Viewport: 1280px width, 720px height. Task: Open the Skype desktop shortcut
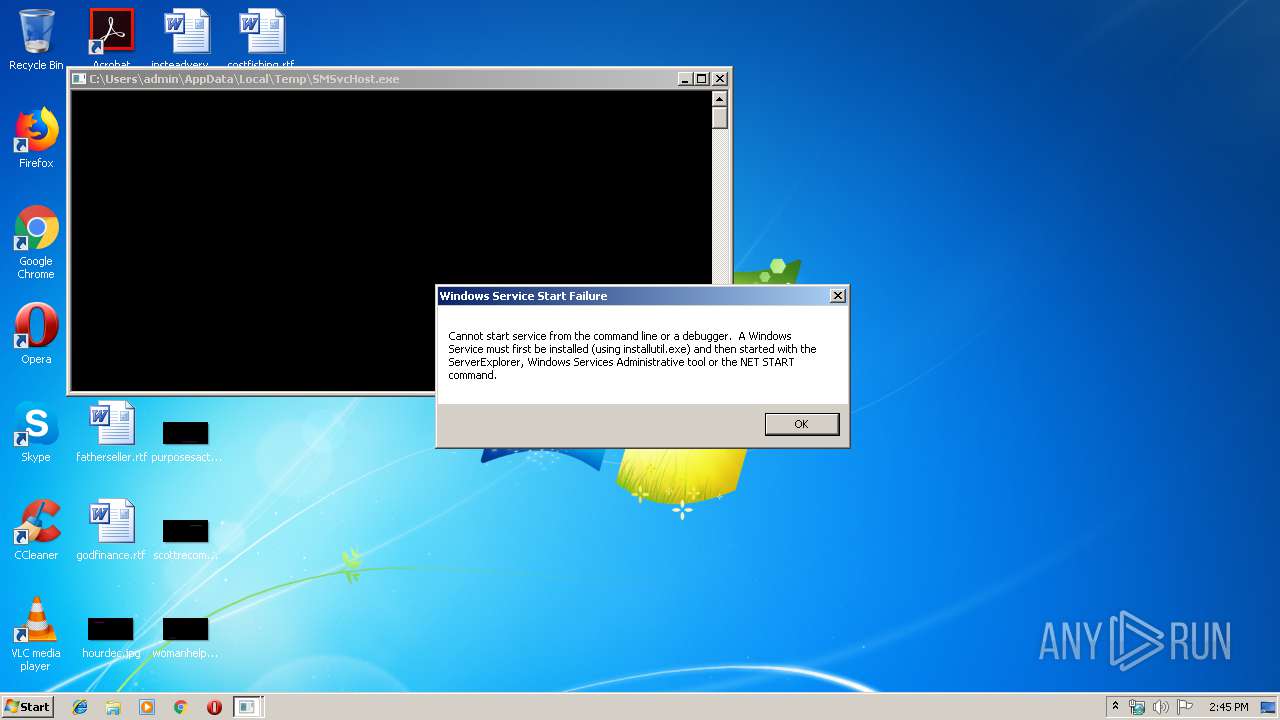(x=36, y=432)
